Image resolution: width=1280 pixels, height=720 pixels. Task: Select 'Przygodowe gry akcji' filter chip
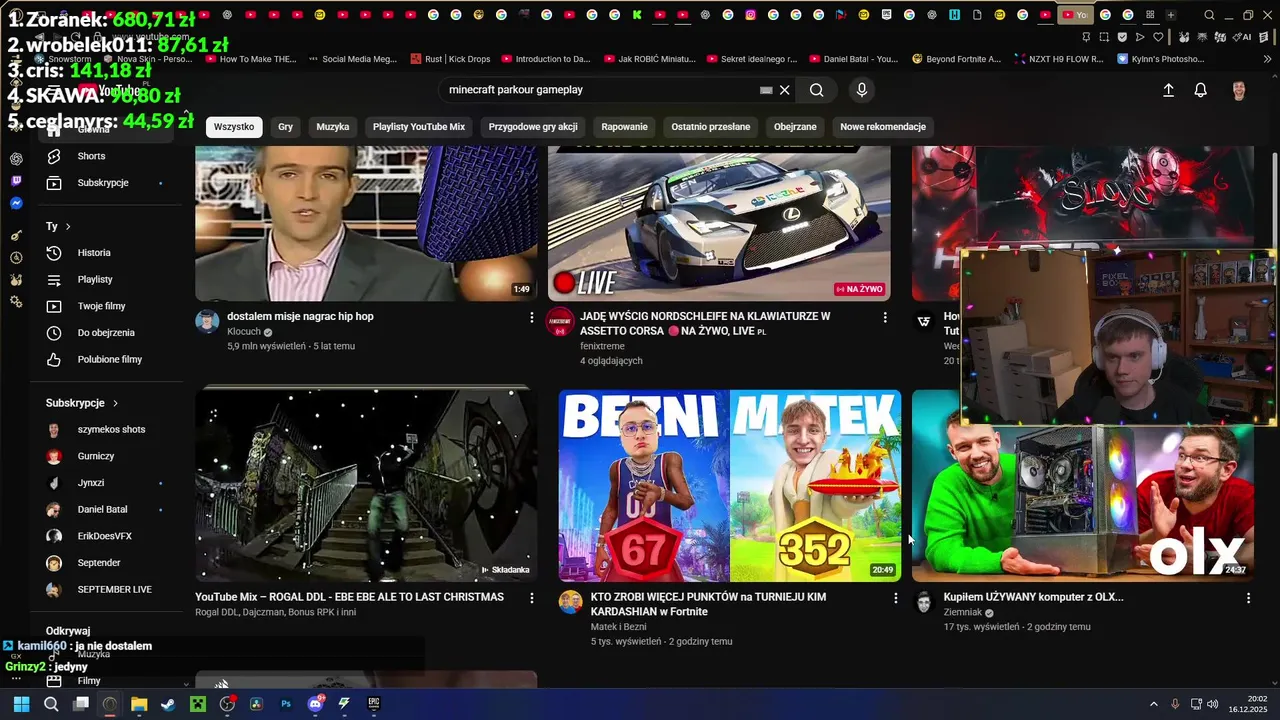point(533,127)
